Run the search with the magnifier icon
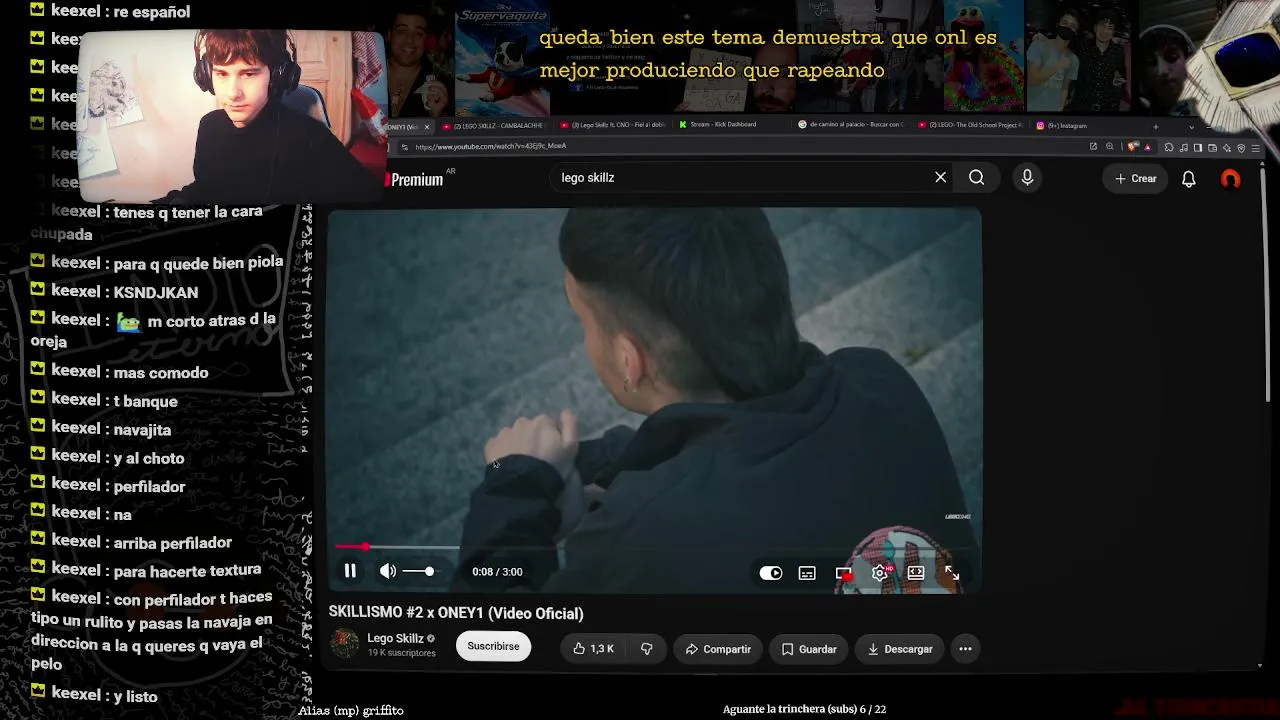 pos(976,178)
